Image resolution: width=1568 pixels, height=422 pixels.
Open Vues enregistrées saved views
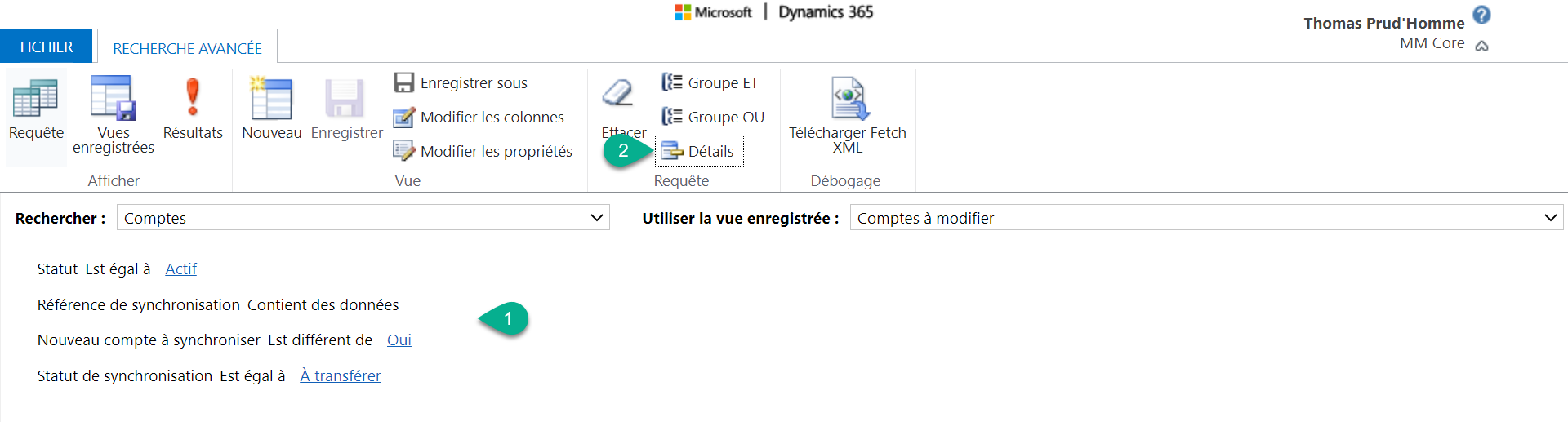point(113,99)
